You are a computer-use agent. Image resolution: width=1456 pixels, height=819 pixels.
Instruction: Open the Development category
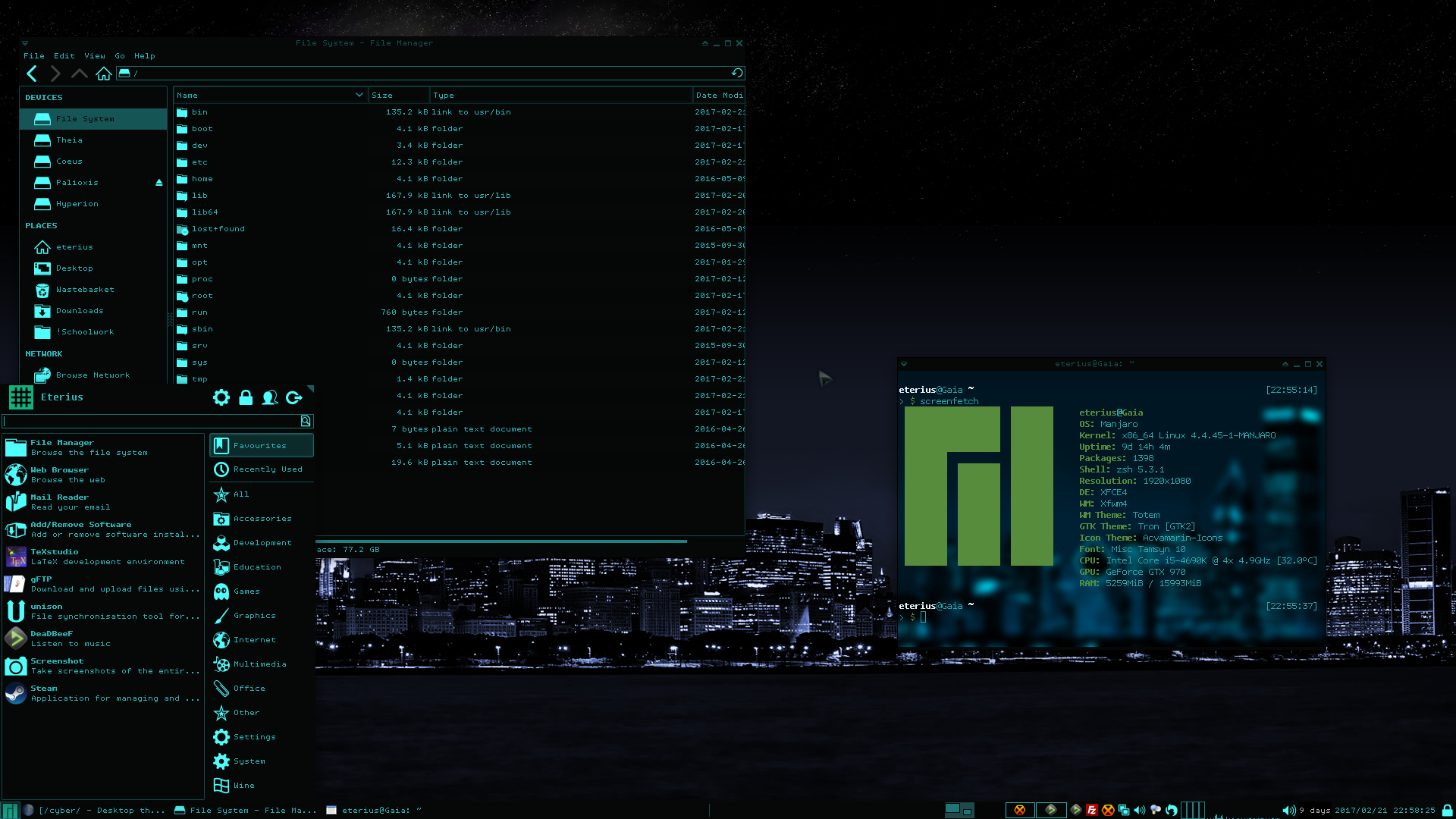pos(262,543)
